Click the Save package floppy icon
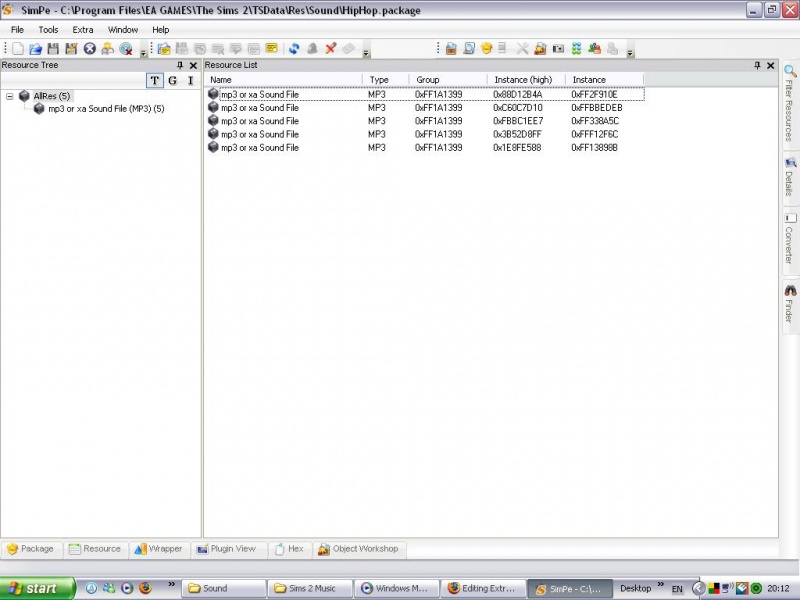The image size is (800, 600). (53, 48)
